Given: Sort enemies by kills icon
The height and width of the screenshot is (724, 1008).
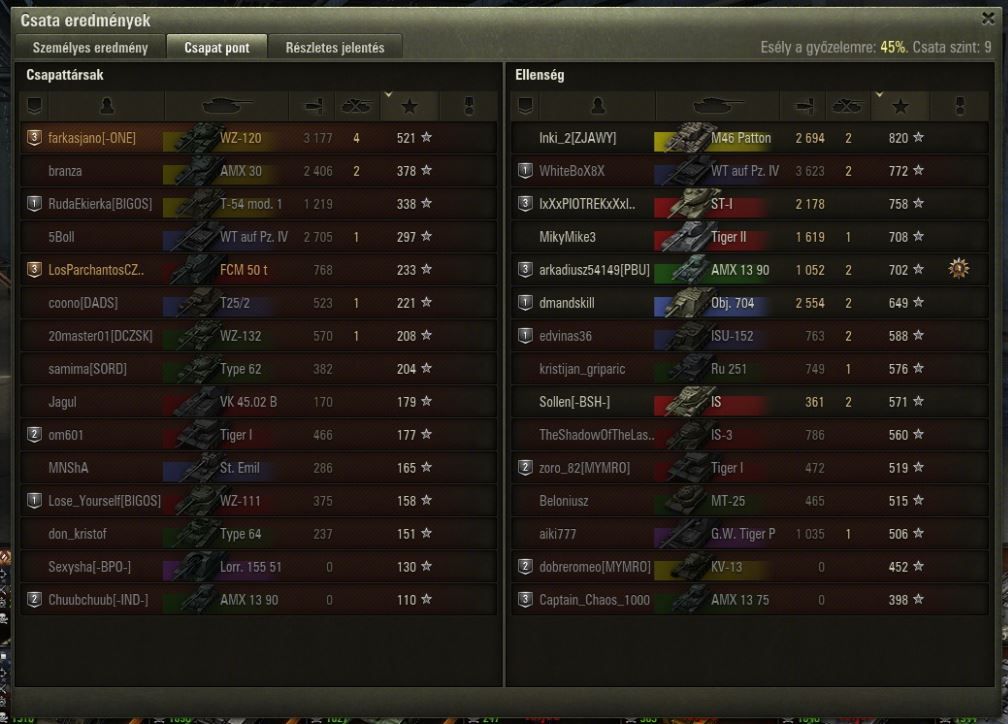Looking at the screenshot, I should [x=848, y=105].
